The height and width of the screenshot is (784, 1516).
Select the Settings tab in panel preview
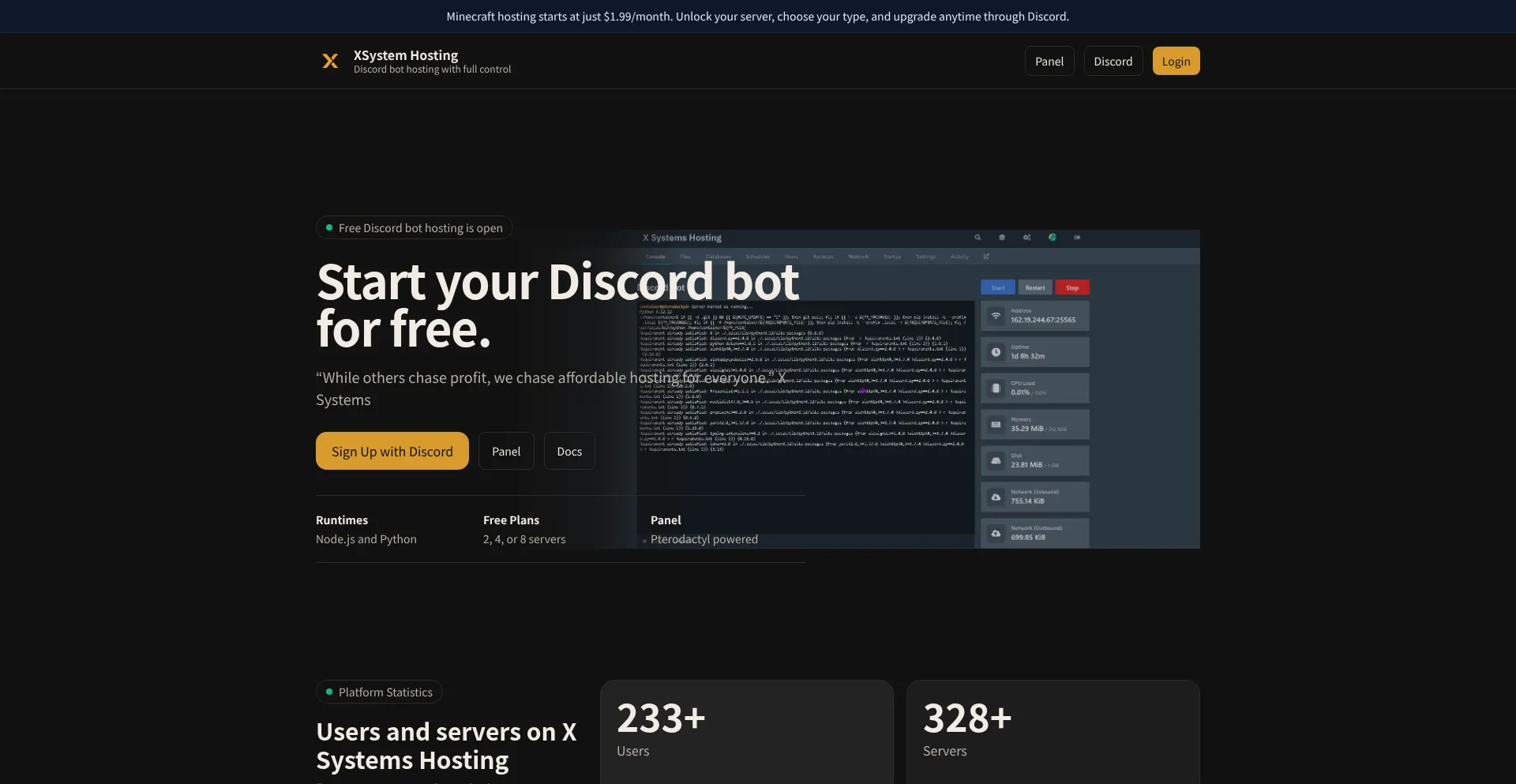tap(926, 257)
